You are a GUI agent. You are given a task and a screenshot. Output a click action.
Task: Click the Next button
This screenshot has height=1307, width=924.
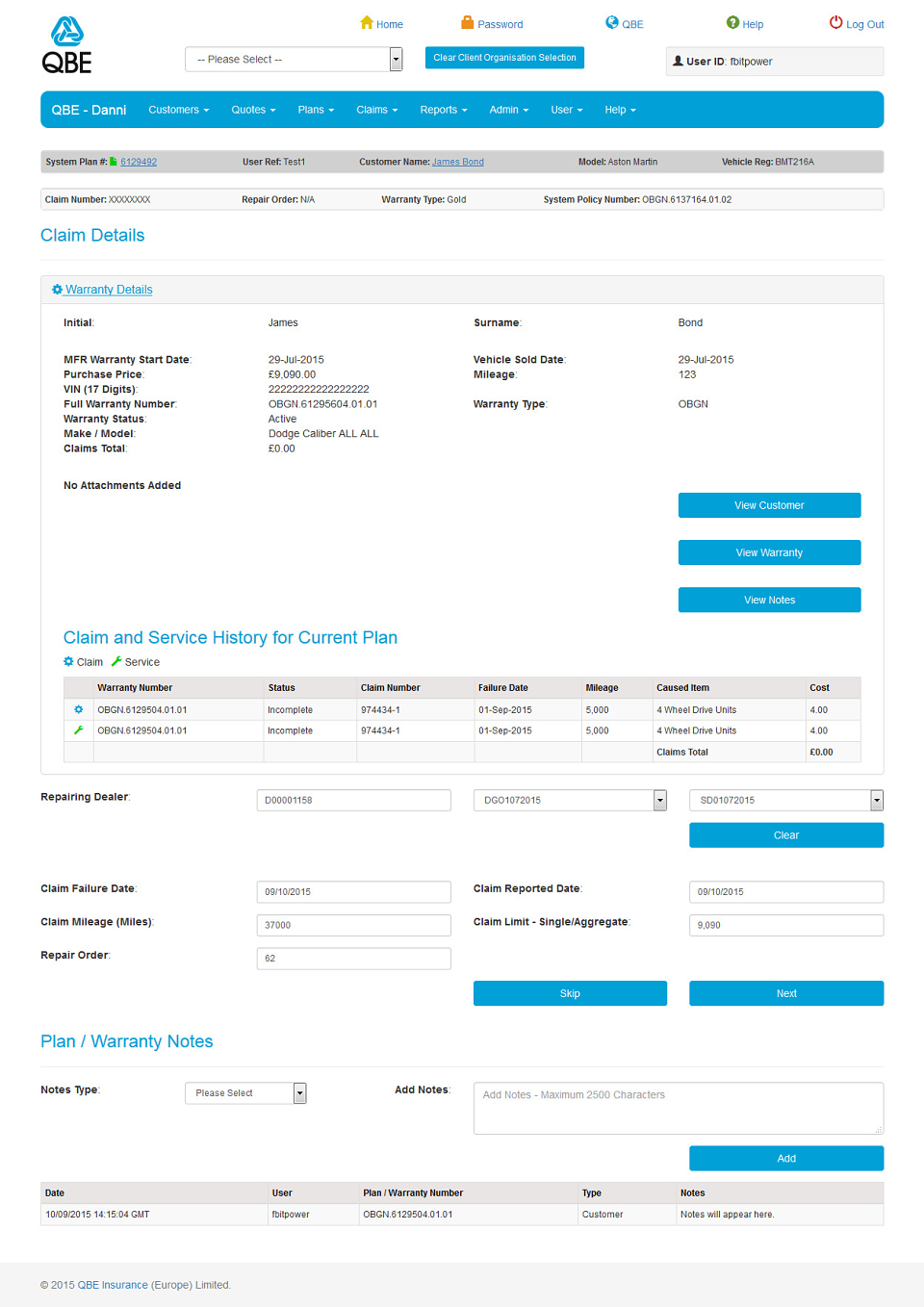coord(786,993)
